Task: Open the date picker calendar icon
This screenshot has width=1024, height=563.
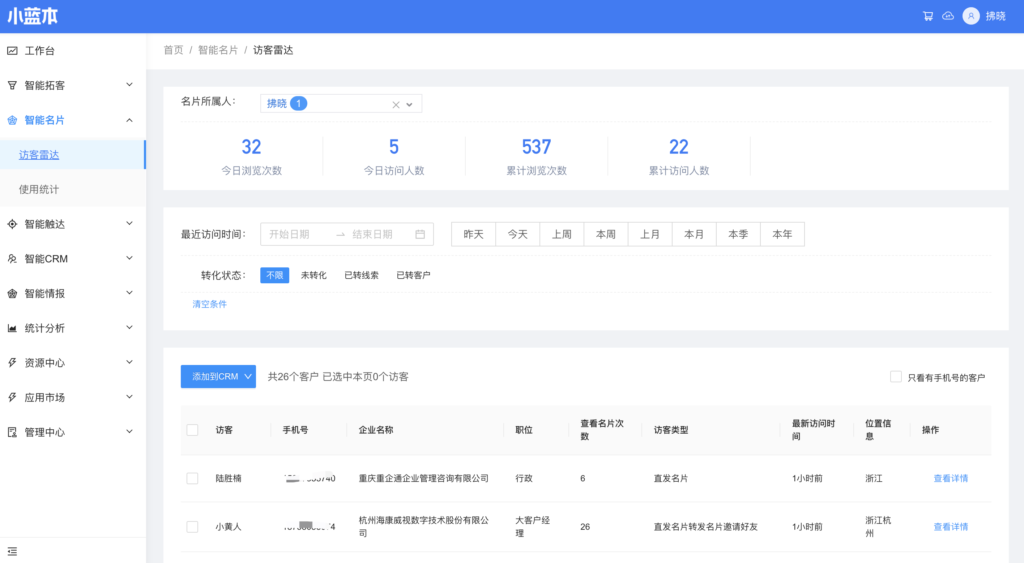Action: [x=420, y=235]
